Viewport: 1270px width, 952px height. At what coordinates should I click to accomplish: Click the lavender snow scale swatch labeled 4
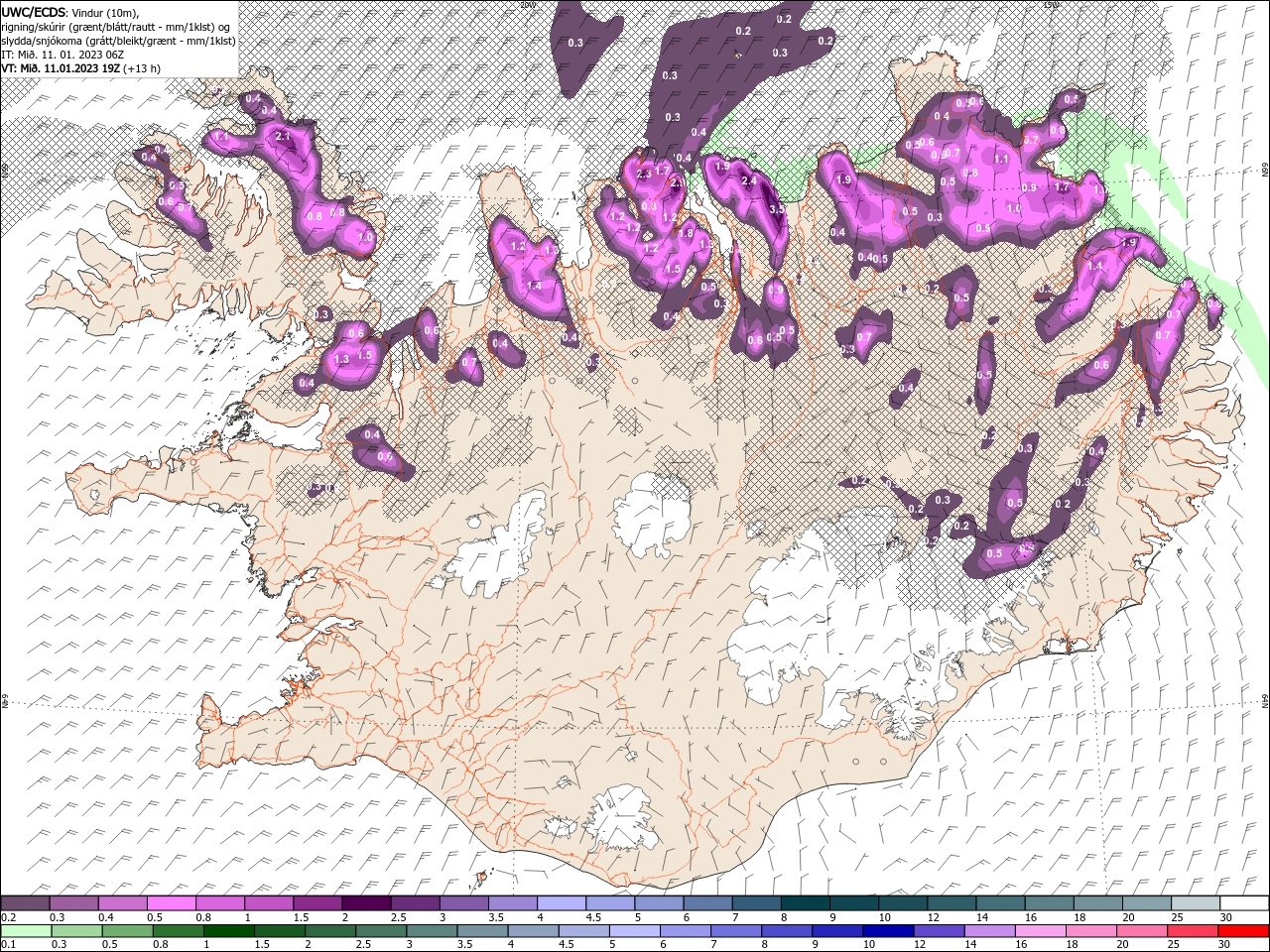click(561, 902)
